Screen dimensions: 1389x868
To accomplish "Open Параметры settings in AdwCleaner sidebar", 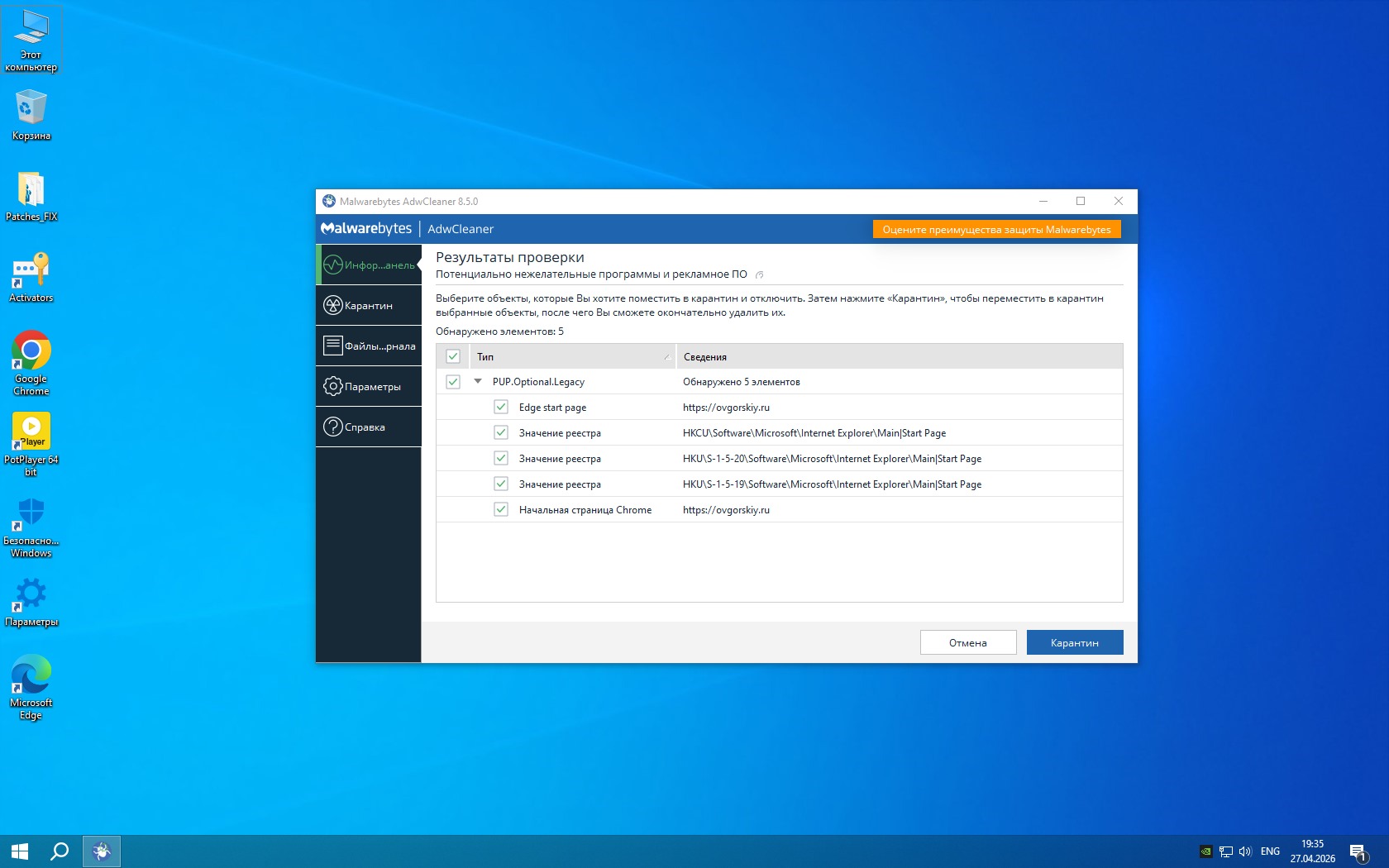I will tap(369, 387).
